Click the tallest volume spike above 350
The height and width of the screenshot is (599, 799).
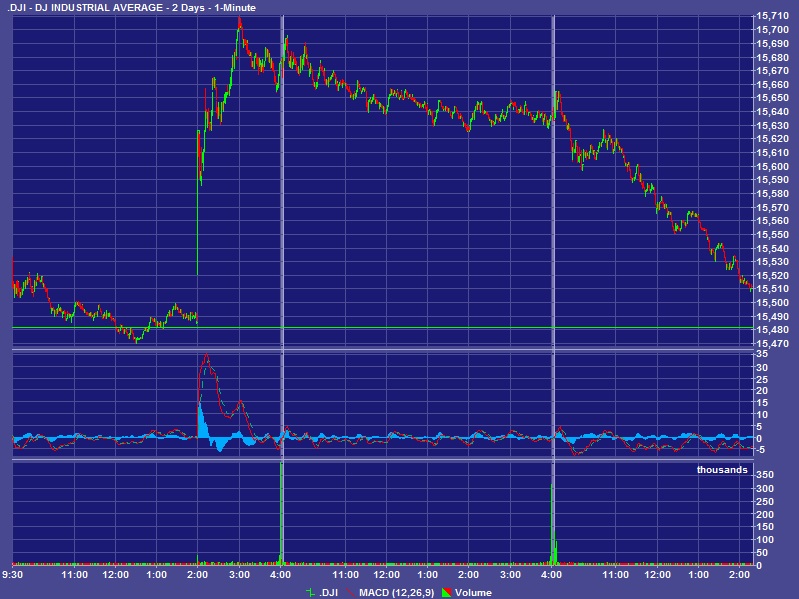[281, 512]
